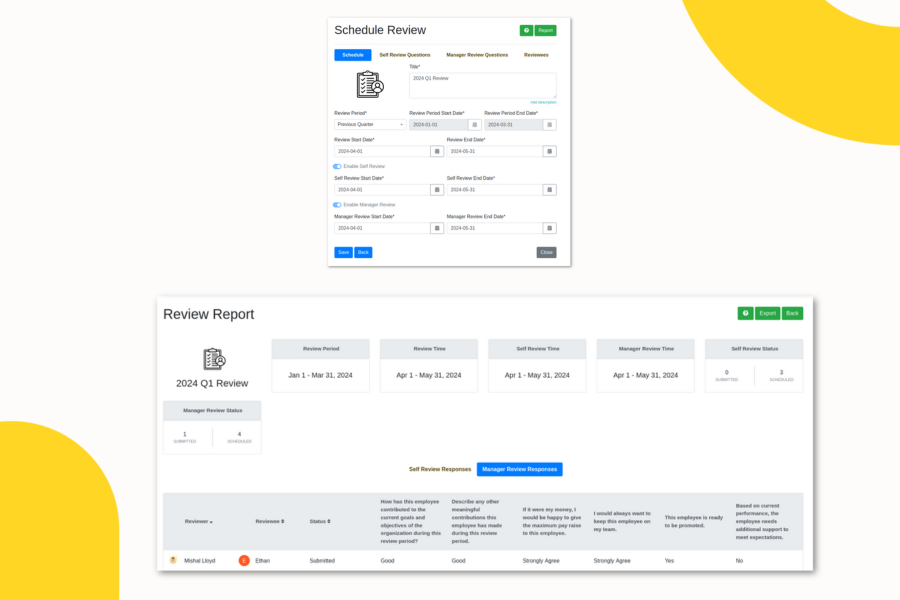This screenshot has width=900, height=600.
Task: Close the Schedule Review dialog
Action: (546, 253)
